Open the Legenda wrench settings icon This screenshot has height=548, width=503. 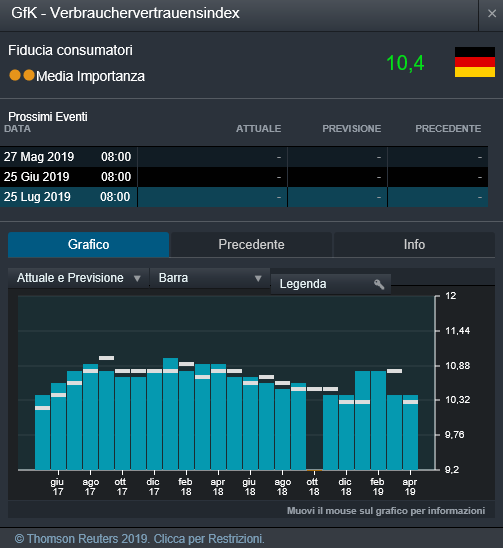coord(379,284)
